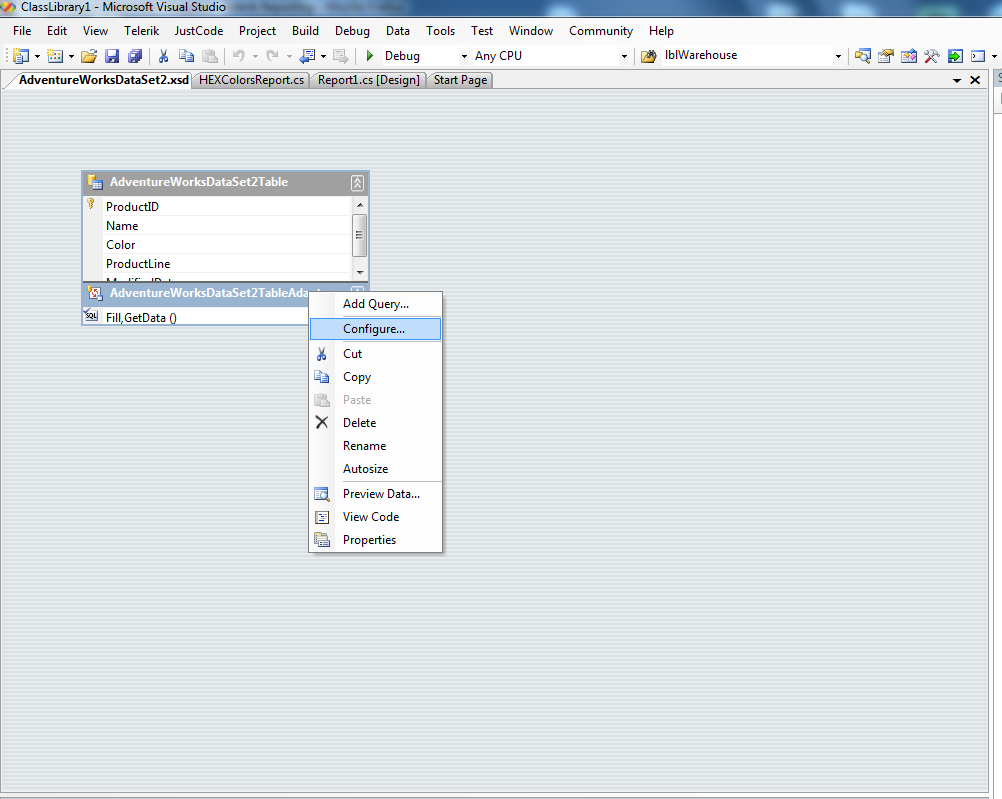
Task: Expand the Add New Item dropdown arrow
Action: 71,56
